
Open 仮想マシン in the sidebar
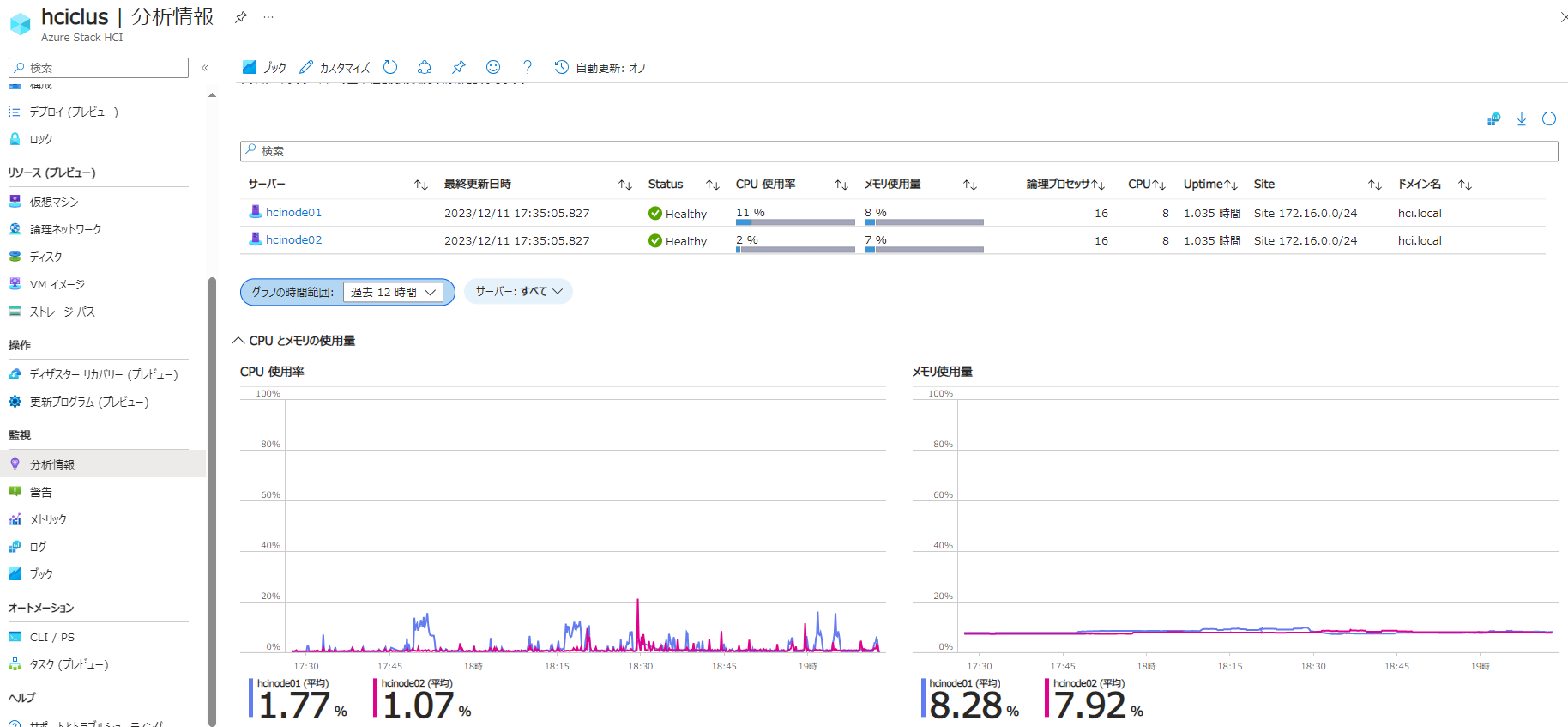point(53,202)
